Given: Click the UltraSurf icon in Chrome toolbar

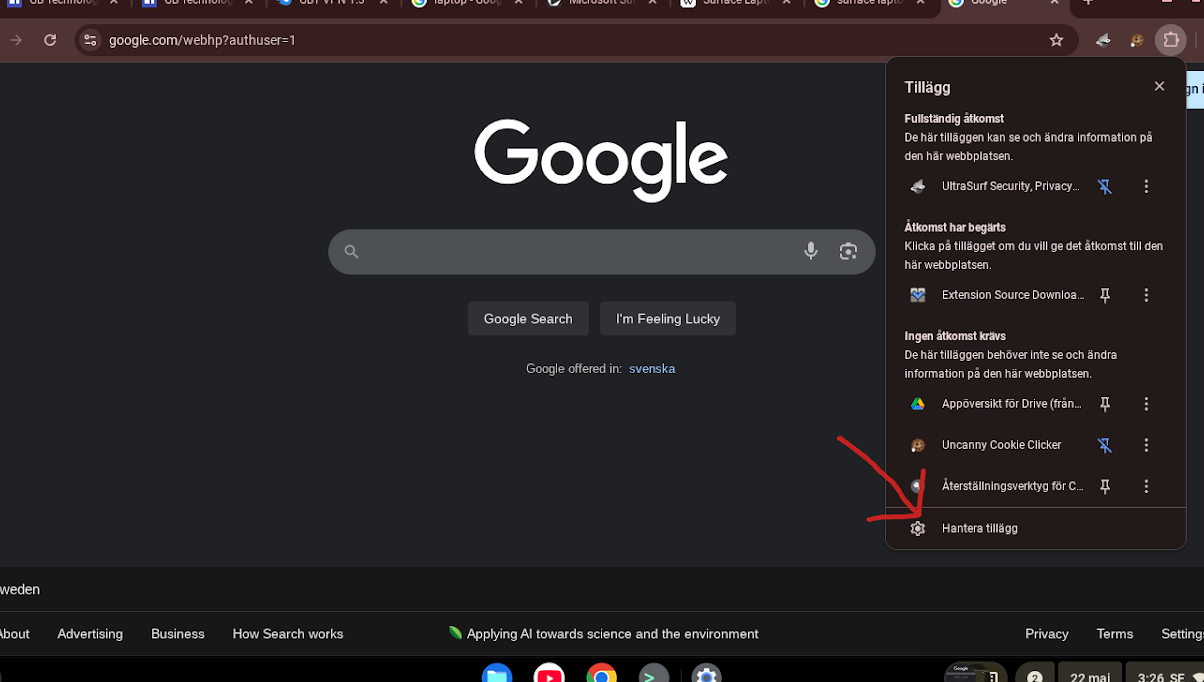Looking at the screenshot, I should coord(1103,40).
